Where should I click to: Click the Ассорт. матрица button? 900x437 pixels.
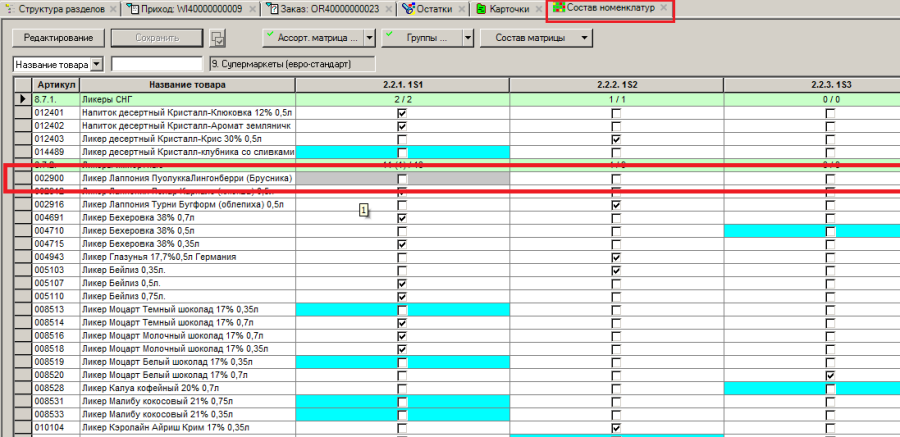click(x=313, y=38)
